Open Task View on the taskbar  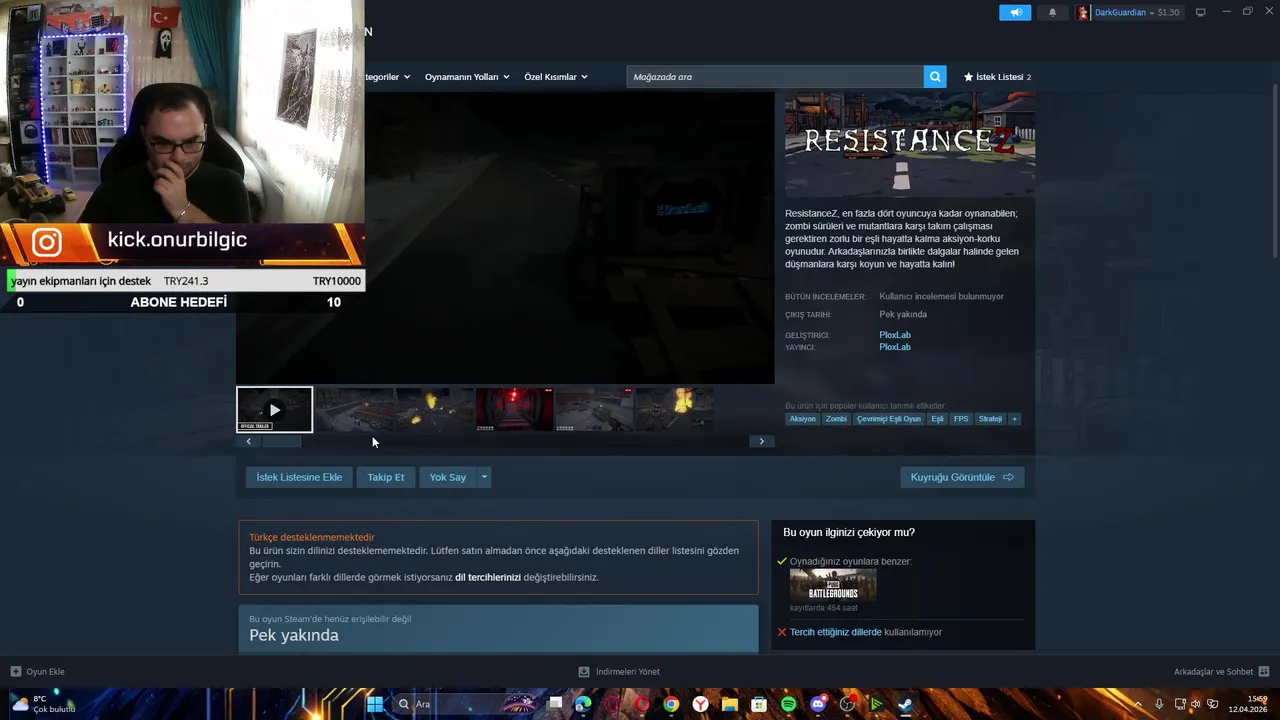[x=555, y=704]
